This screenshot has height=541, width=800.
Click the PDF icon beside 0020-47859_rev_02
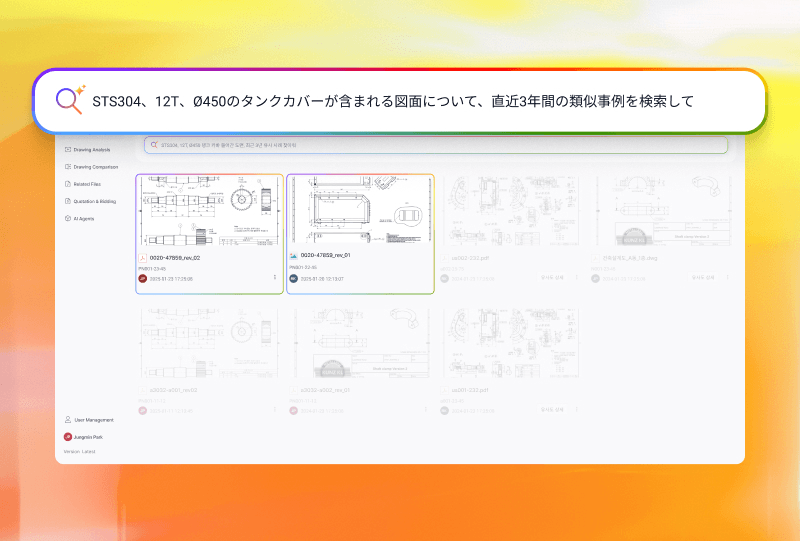143,257
